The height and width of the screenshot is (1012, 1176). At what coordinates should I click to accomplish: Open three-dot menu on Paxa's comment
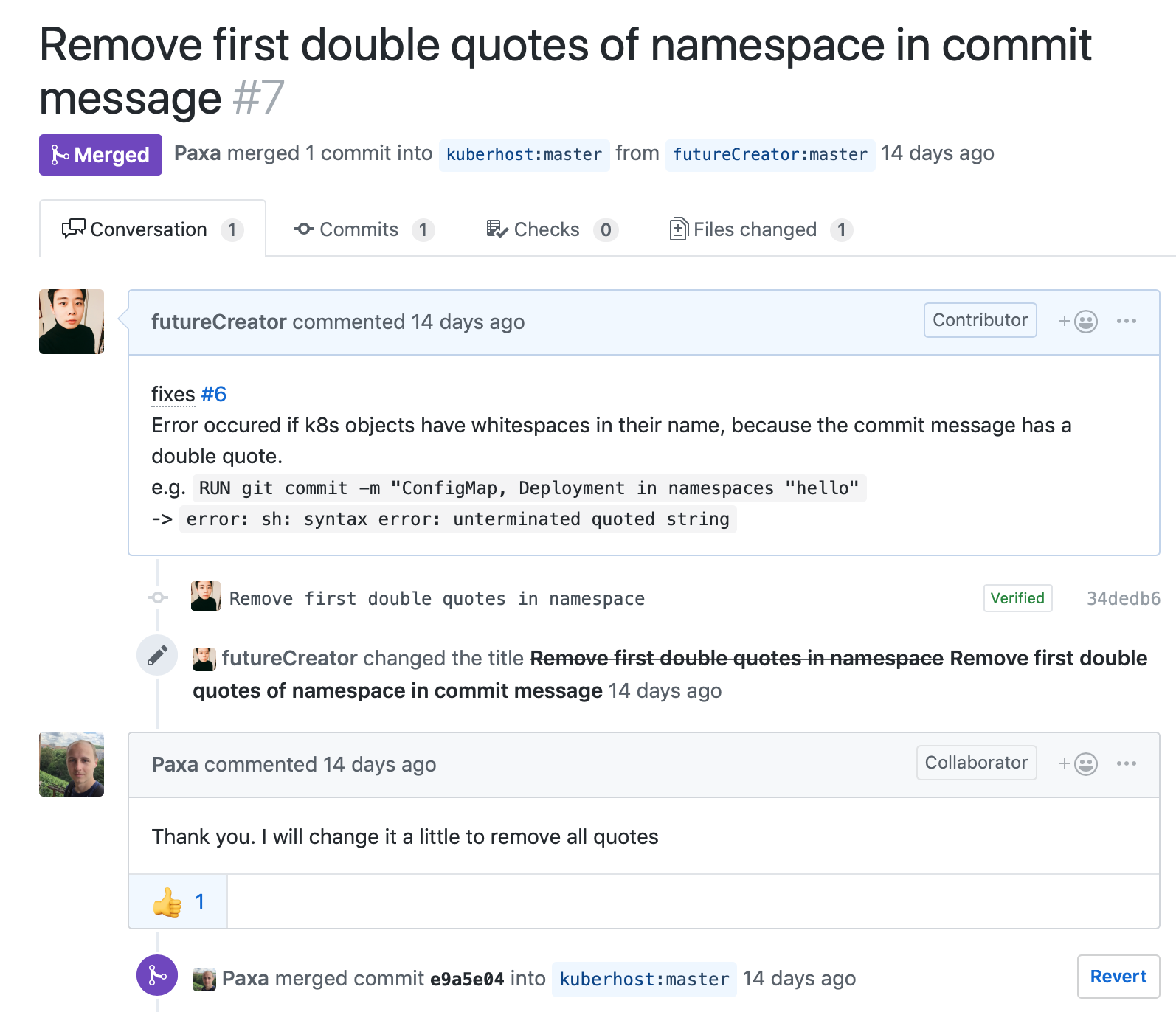pyautogui.click(x=1126, y=764)
